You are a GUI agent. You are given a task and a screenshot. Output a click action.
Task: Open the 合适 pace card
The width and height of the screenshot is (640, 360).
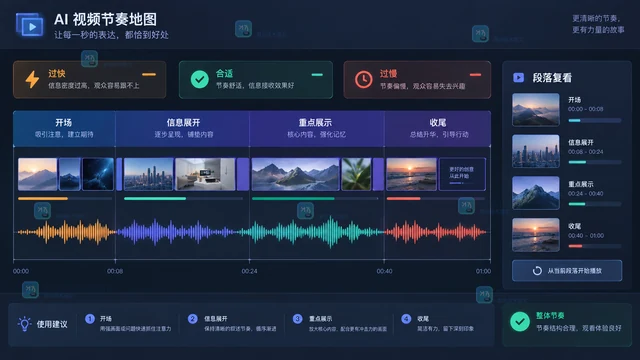pos(256,80)
